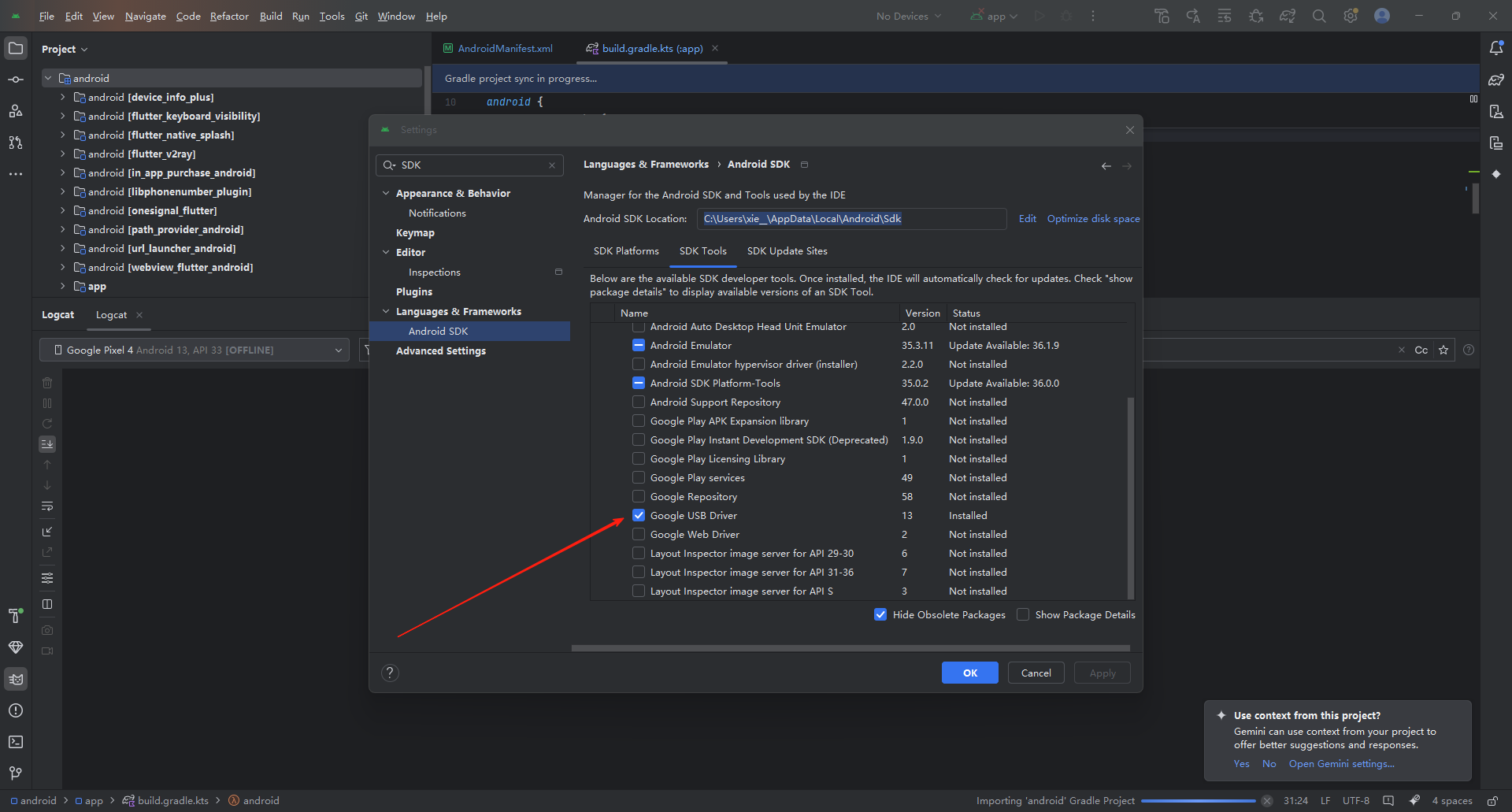Toggle soft-wrap icon in Logcat toolbar

tap(47, 506)
